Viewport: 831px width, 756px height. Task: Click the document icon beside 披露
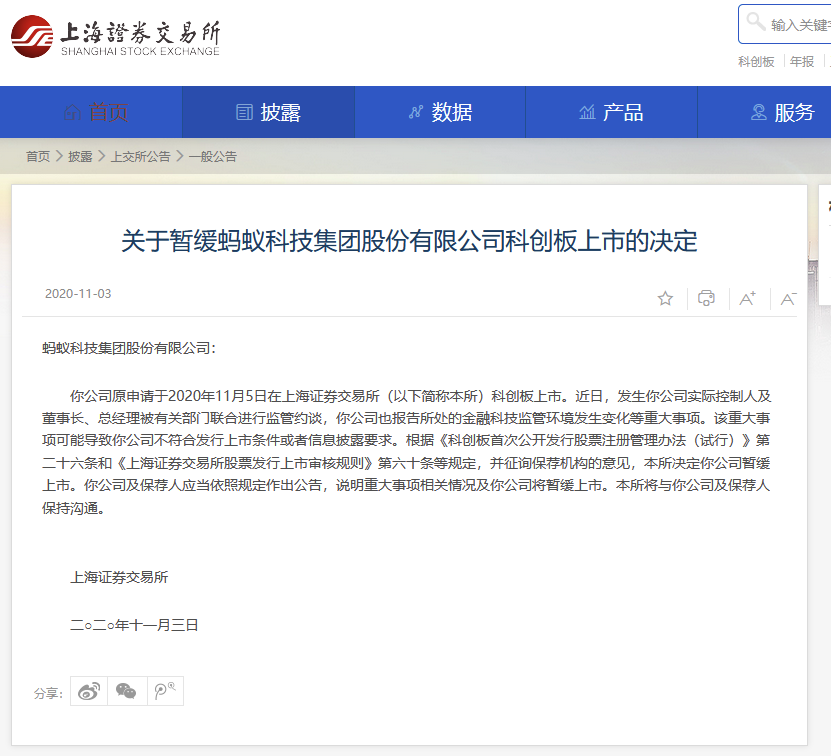[244, 112]
